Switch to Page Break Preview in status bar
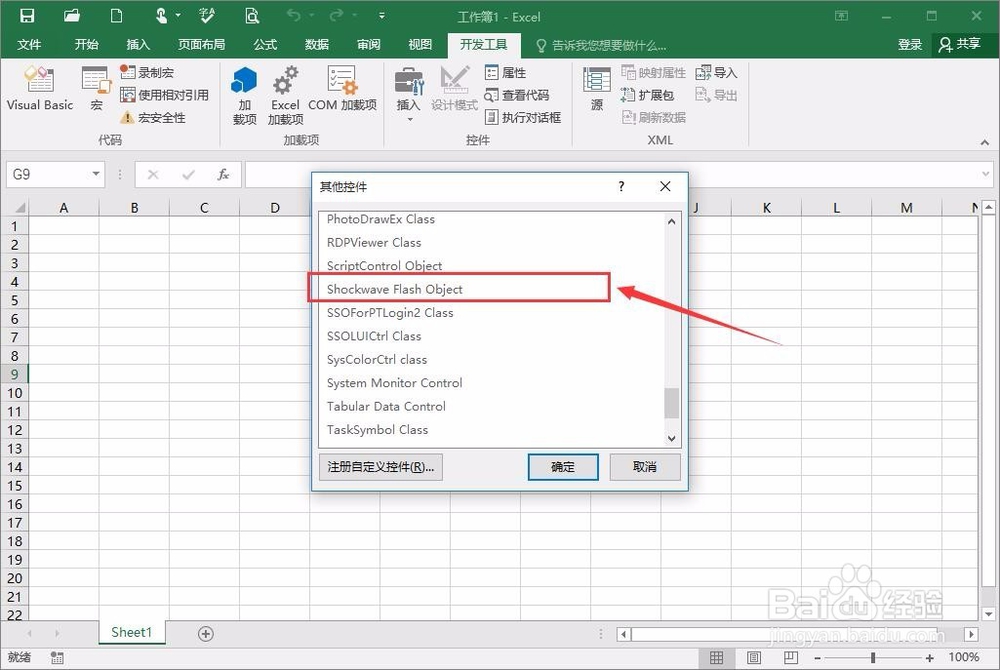The width and height of the screenshot is (1000, 670). pos(791,657)
